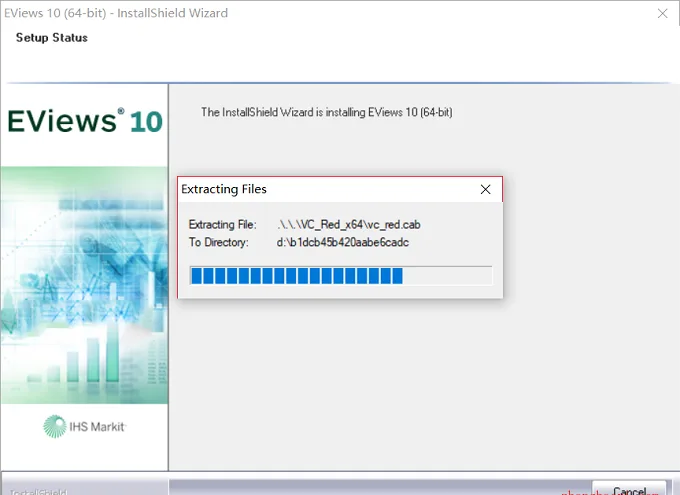Cancel the EViews installation
The height and width of the screenshot is (495, 680).
(629, 489)
